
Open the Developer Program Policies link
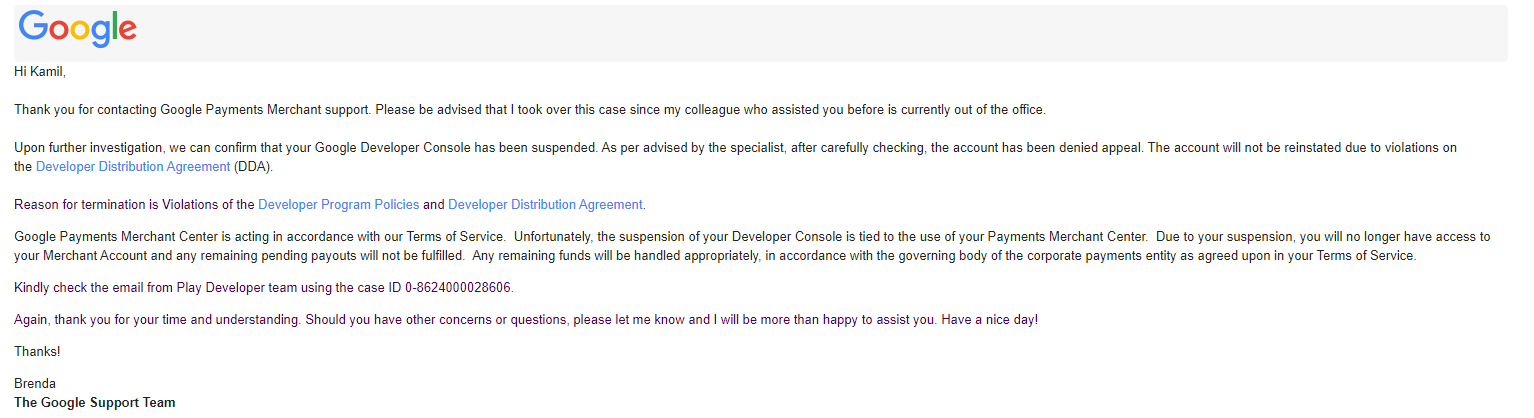pos(339,204)
